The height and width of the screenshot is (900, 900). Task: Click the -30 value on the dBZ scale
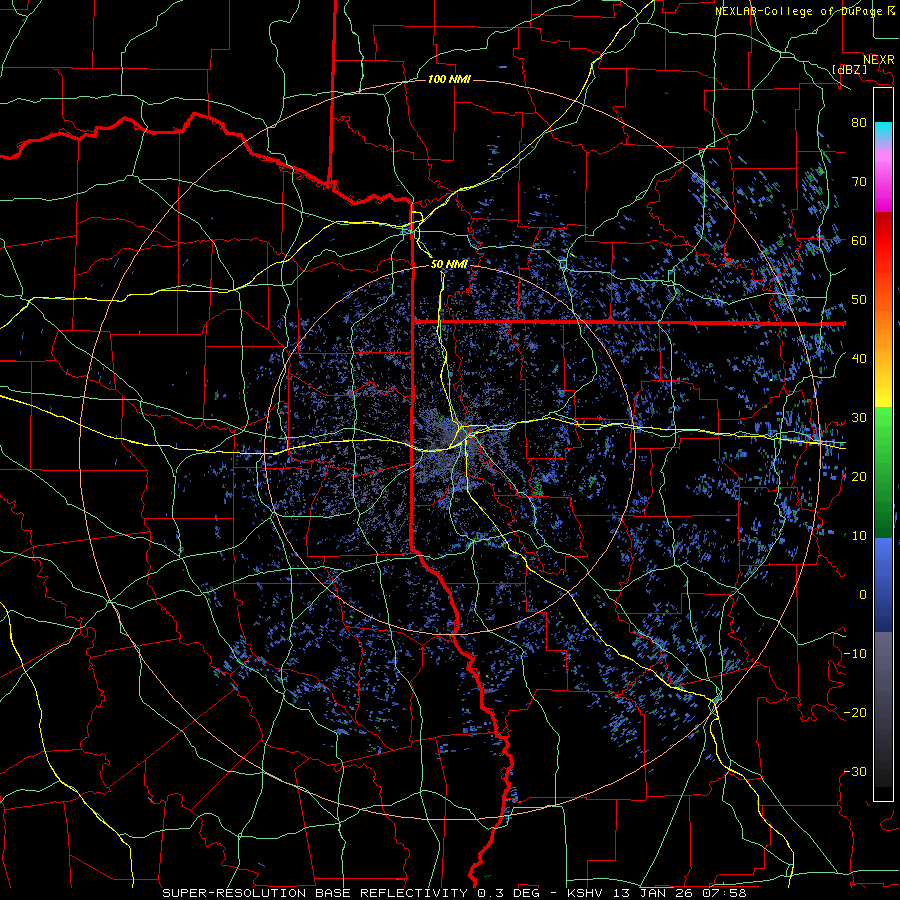coord(855,771)
